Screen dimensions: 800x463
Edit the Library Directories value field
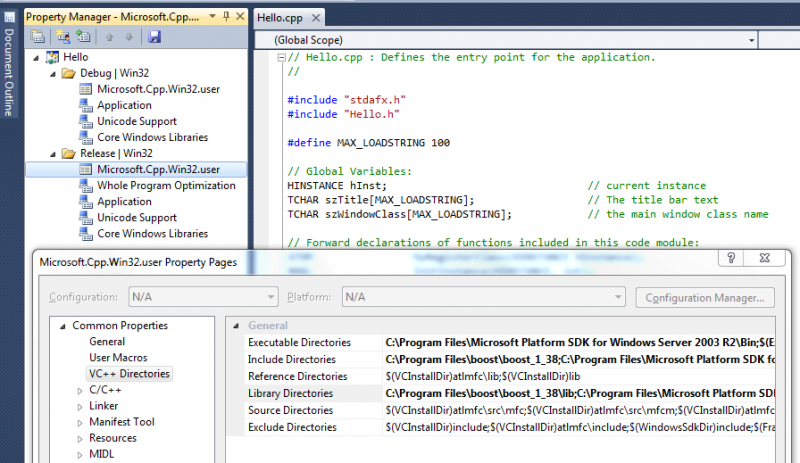pos(579,393)
